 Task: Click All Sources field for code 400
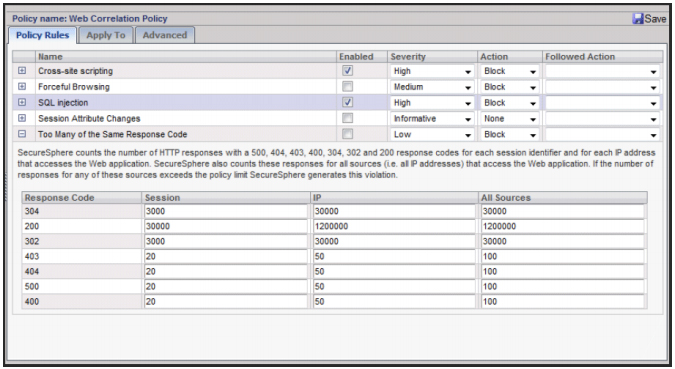point(562,302)
